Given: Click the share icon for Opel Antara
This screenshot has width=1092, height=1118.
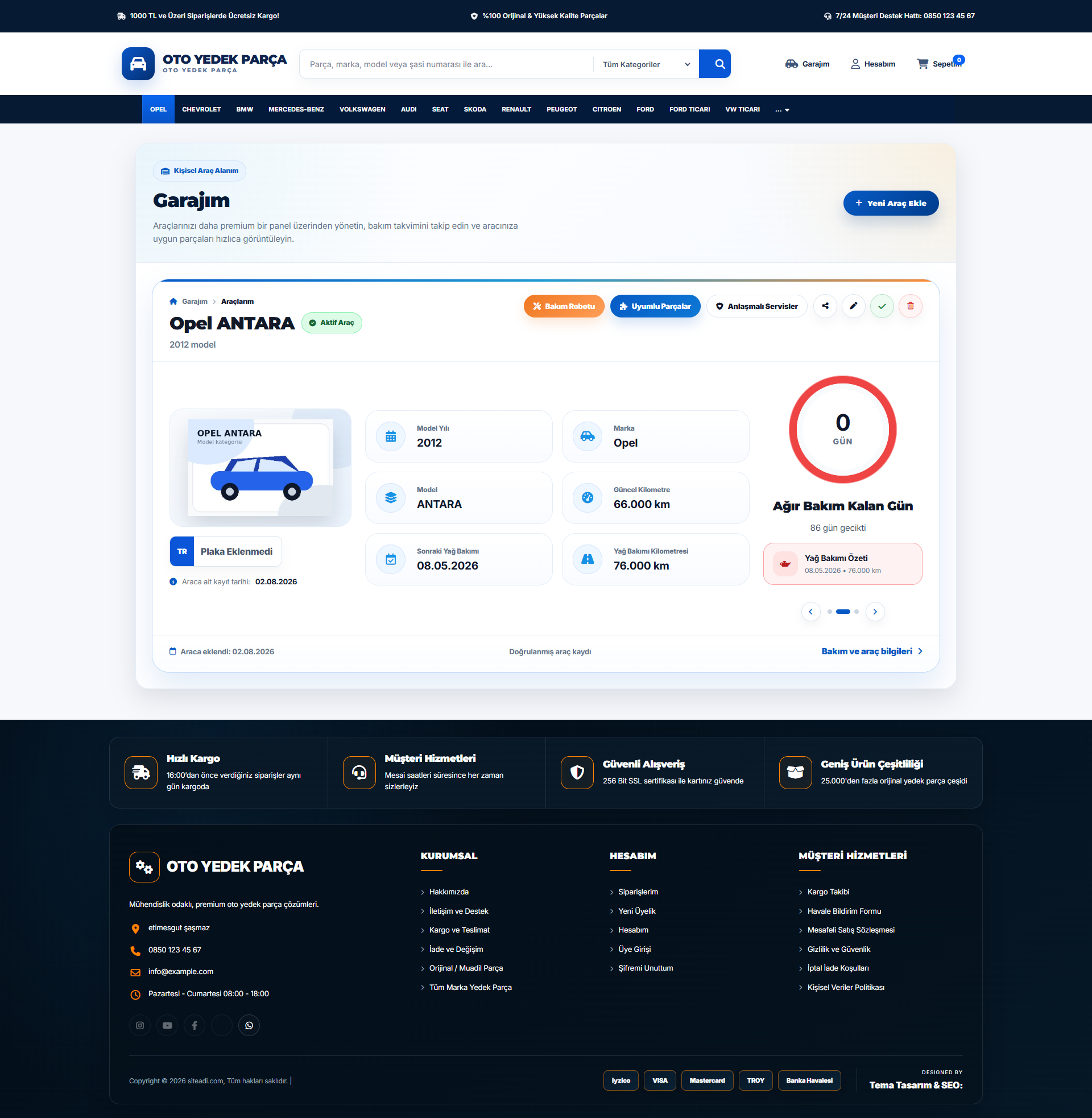Looking at the screenshot, I should (825, 306).
